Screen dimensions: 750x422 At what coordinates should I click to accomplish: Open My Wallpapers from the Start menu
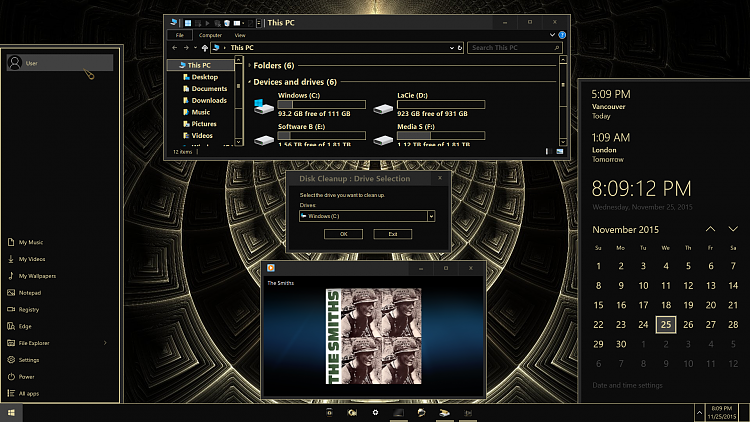(60, 276)
